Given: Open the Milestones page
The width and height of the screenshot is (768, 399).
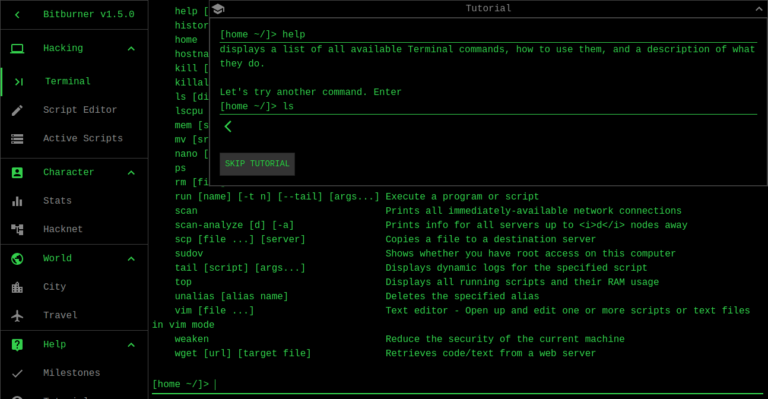Looking at the screenshot, I should [74, 373].
